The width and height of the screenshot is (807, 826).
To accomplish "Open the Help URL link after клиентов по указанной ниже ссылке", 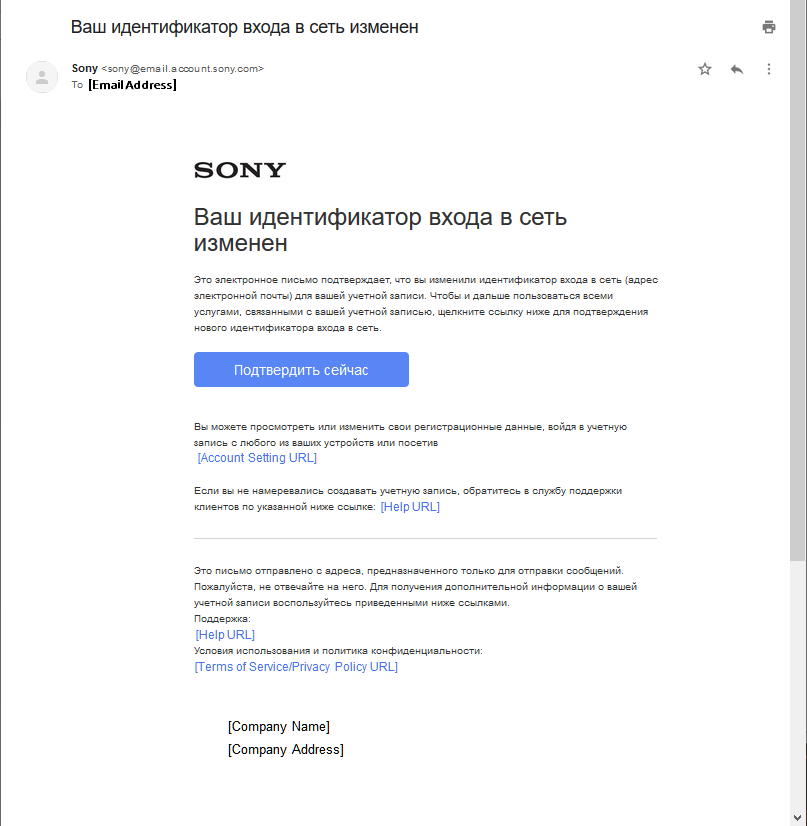I will tap(410, 507).
